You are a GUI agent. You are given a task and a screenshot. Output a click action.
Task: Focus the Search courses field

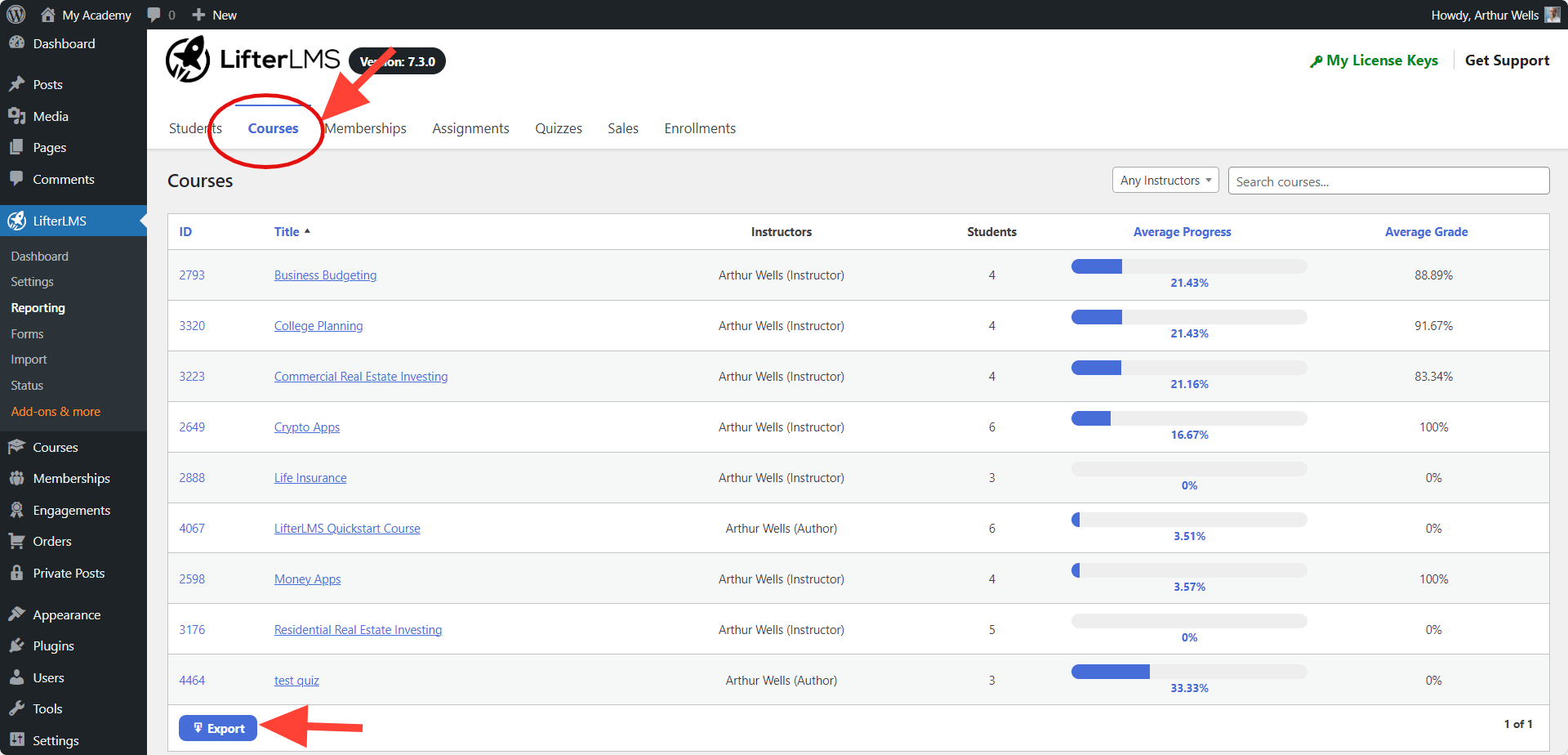pyautogui.click(x=1388, y=181)
